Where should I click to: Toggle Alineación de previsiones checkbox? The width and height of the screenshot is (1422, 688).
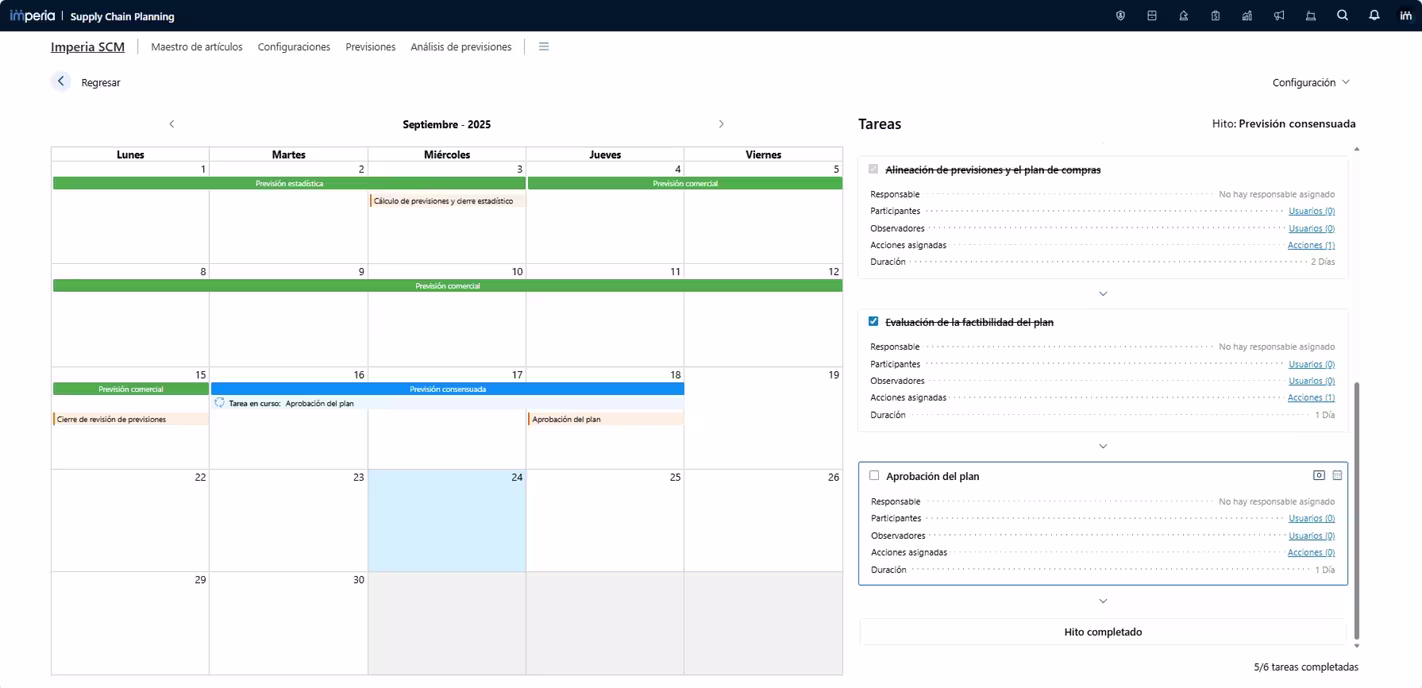[x=874, y=170]
